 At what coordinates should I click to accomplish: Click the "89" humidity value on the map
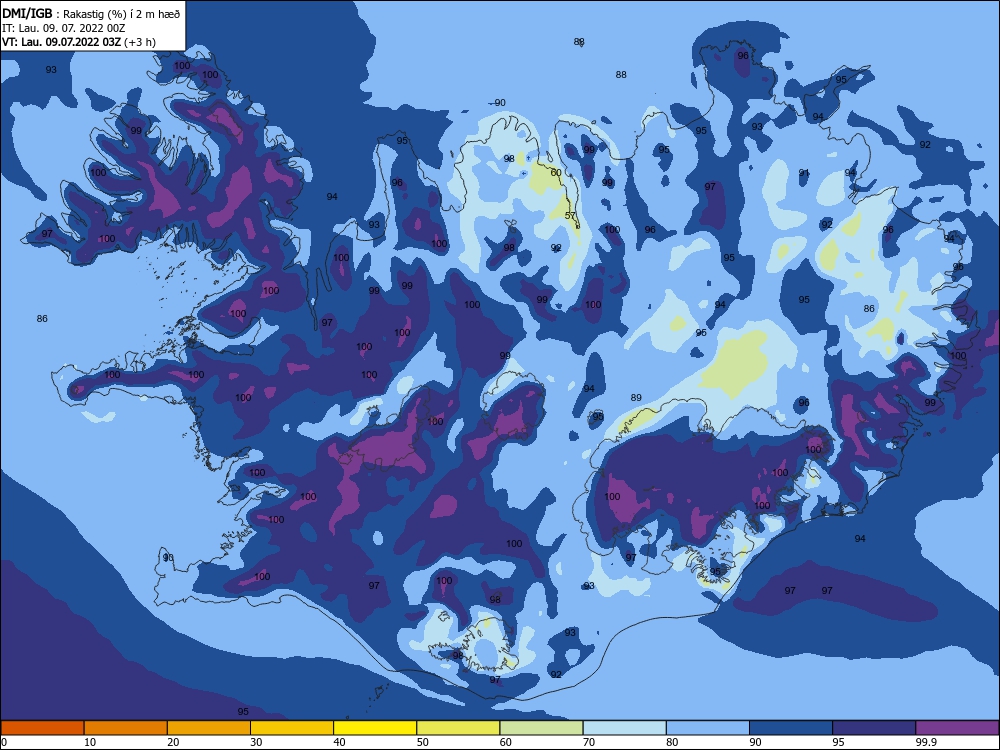coord(636,397)
